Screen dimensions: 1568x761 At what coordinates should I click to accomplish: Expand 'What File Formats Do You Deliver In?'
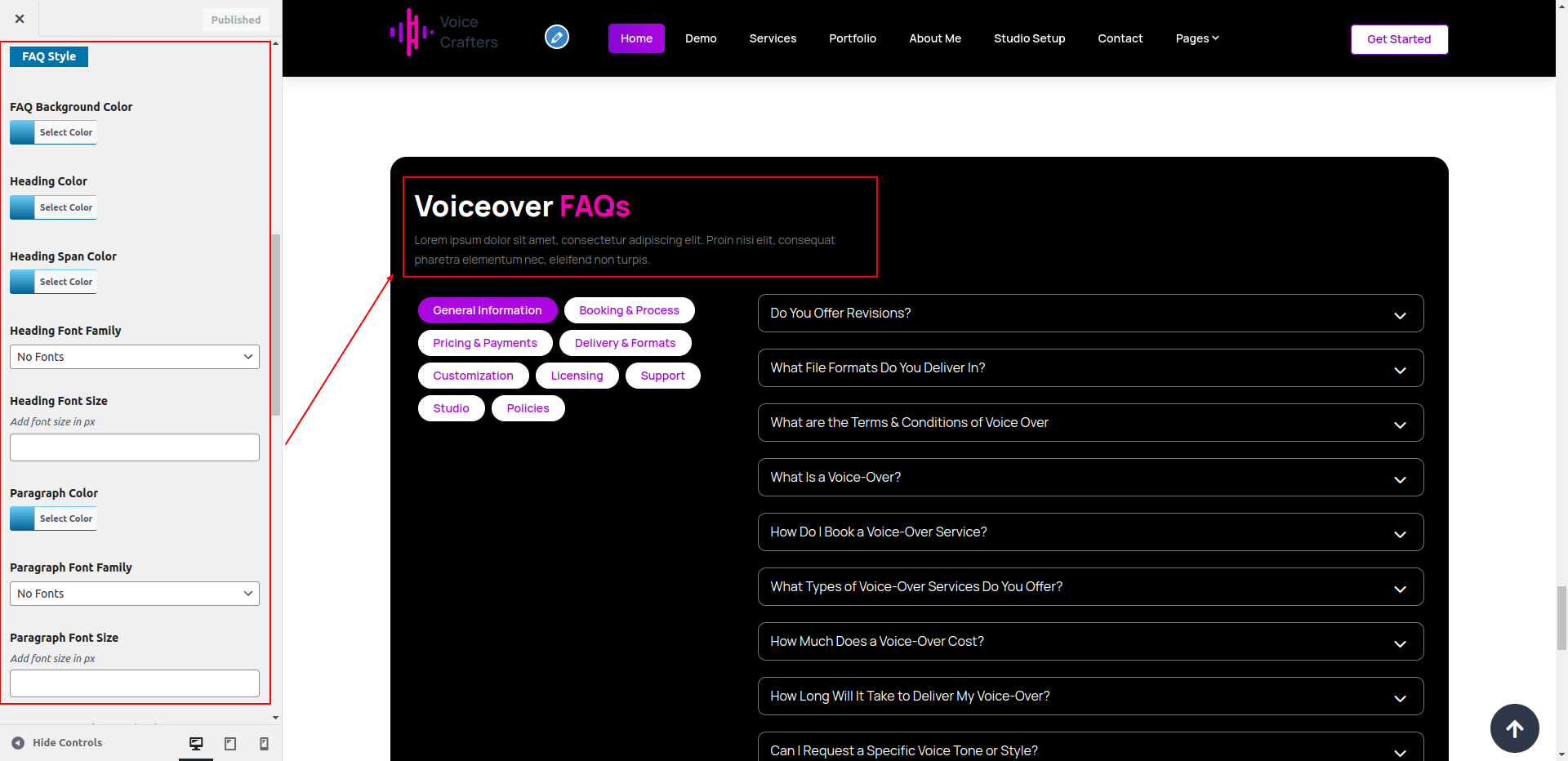pos(1090,368)
